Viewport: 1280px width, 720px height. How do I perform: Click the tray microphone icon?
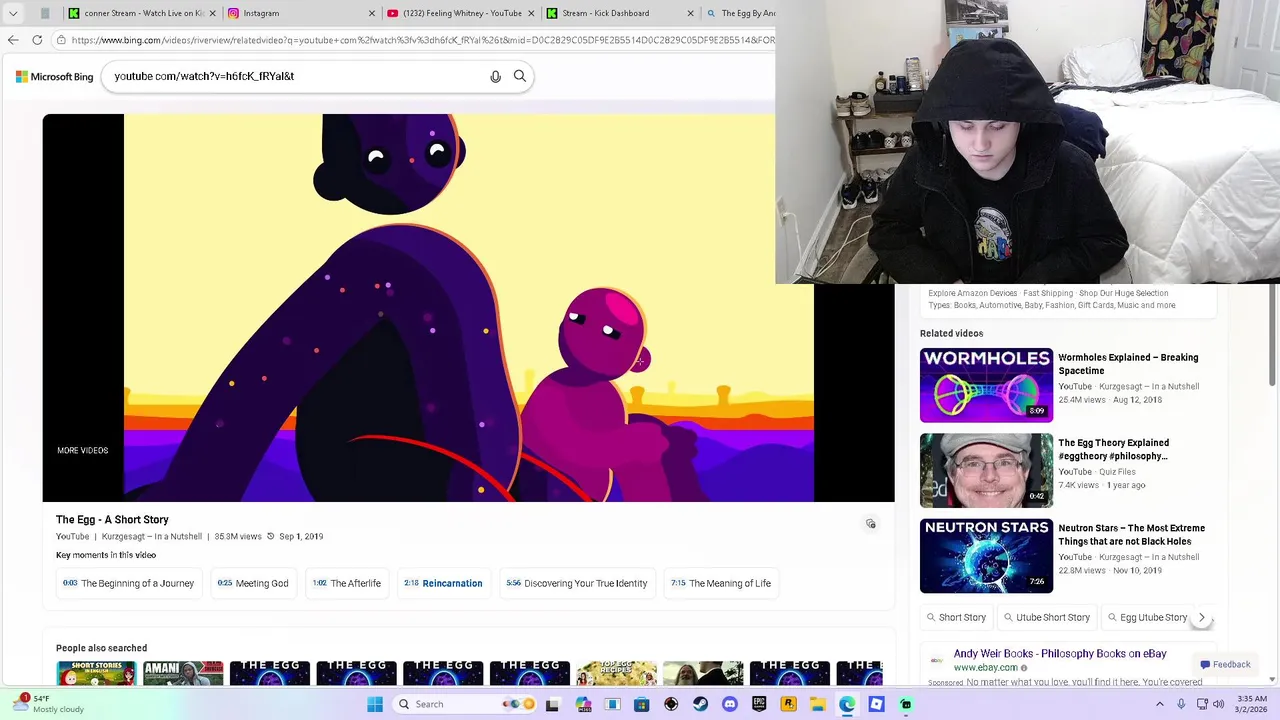pos(1181,704)
